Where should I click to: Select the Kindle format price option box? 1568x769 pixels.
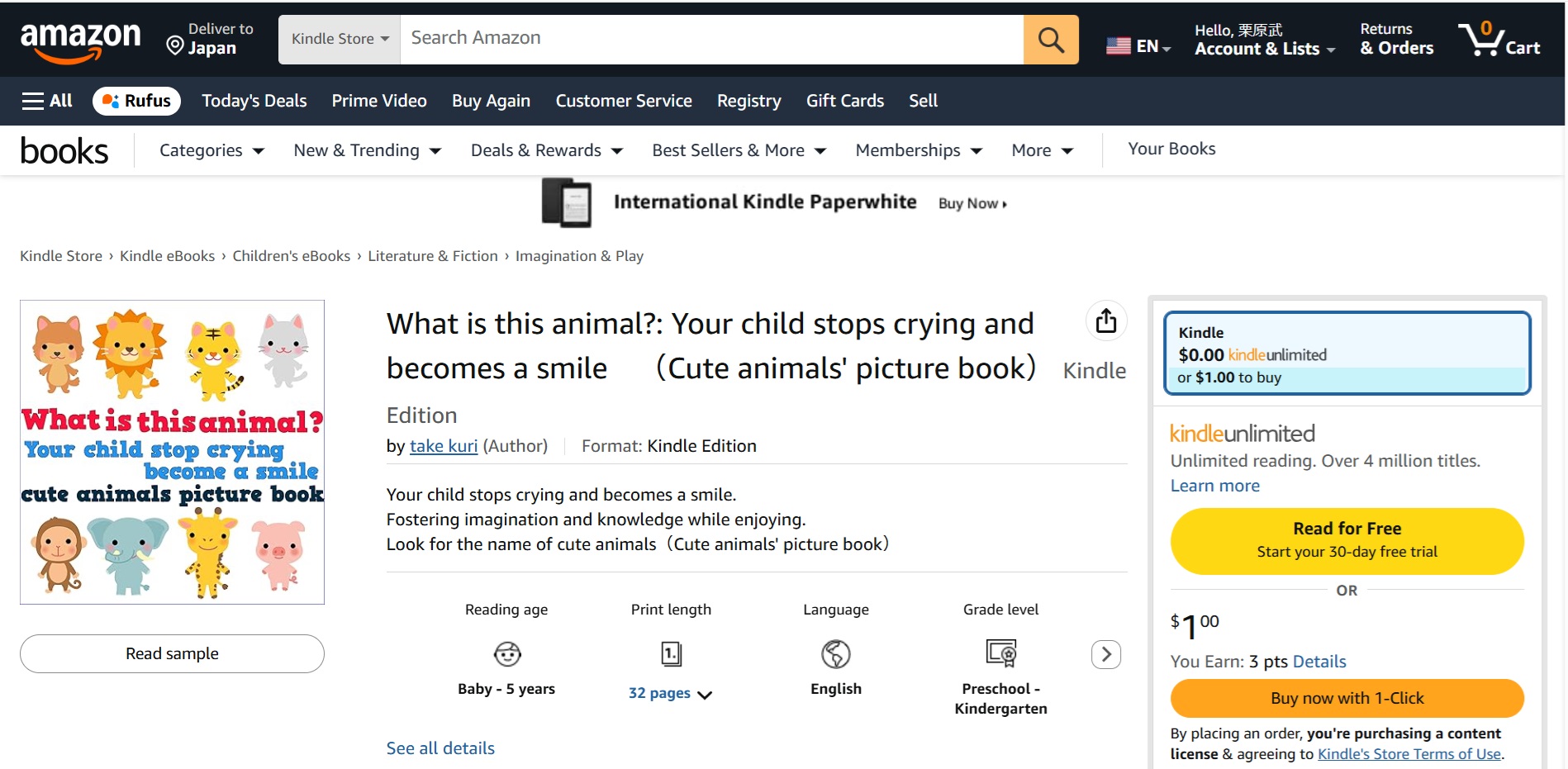click(1347, 354)
